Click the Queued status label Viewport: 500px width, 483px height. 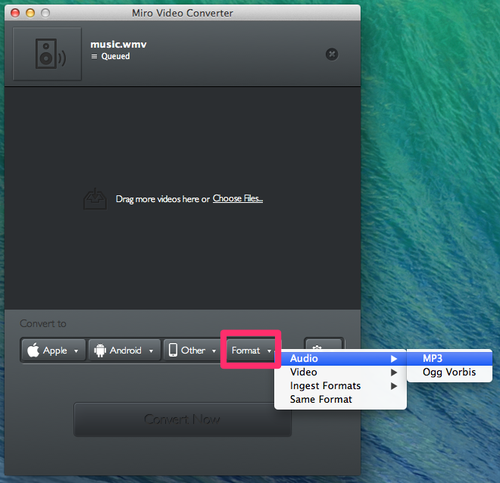(x=115, y=56)
